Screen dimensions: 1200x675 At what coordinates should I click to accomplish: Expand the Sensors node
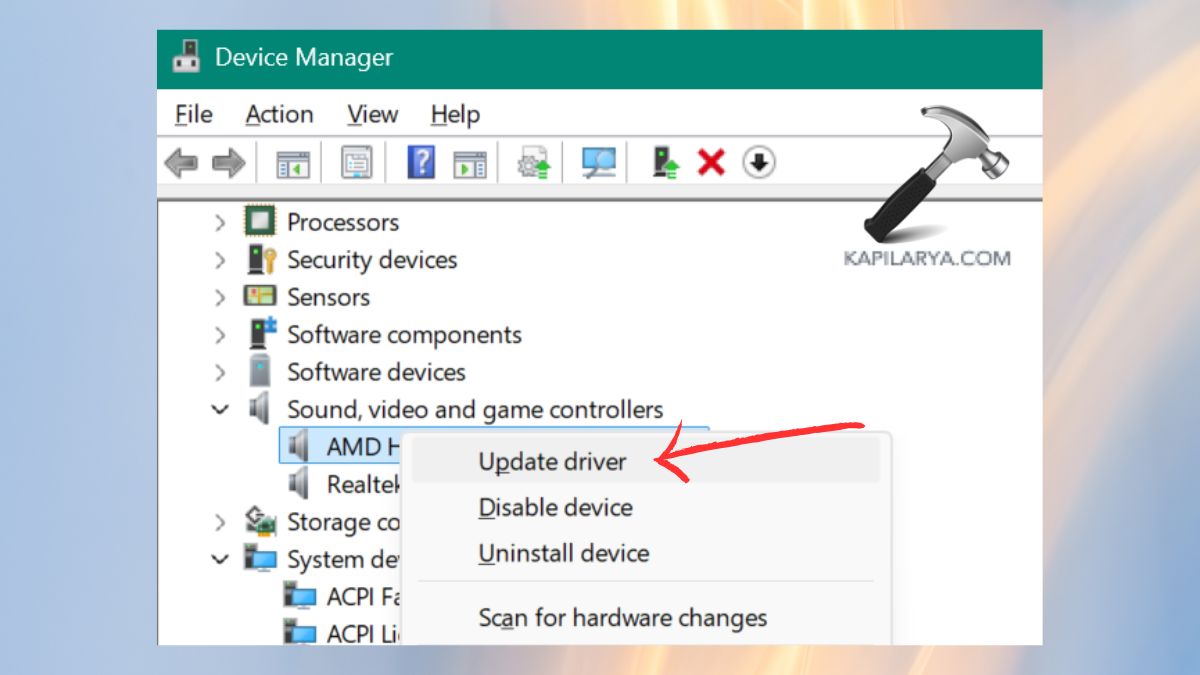point(220,297)
